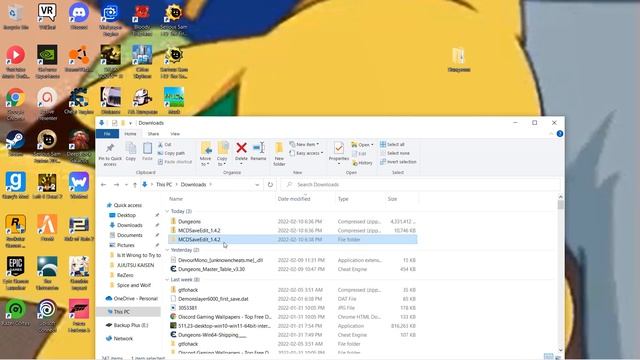This screenshot has height=360, width=640.
Task: Open the Forza Horizon 5 shortcut
Action: tap(79, 315)
